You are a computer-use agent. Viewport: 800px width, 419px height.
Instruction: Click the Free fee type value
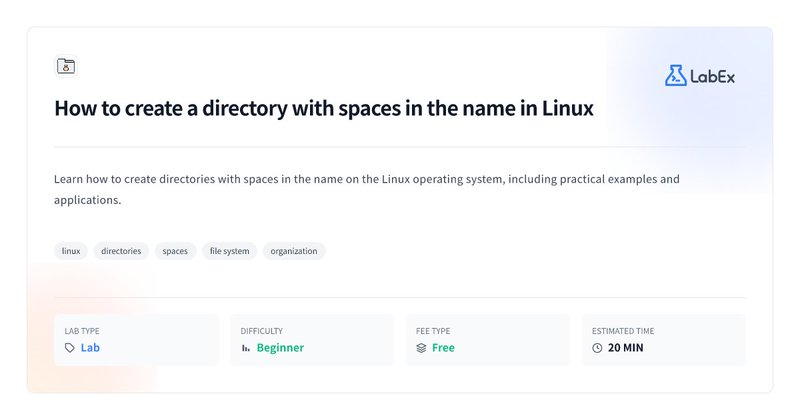[443, 348]
